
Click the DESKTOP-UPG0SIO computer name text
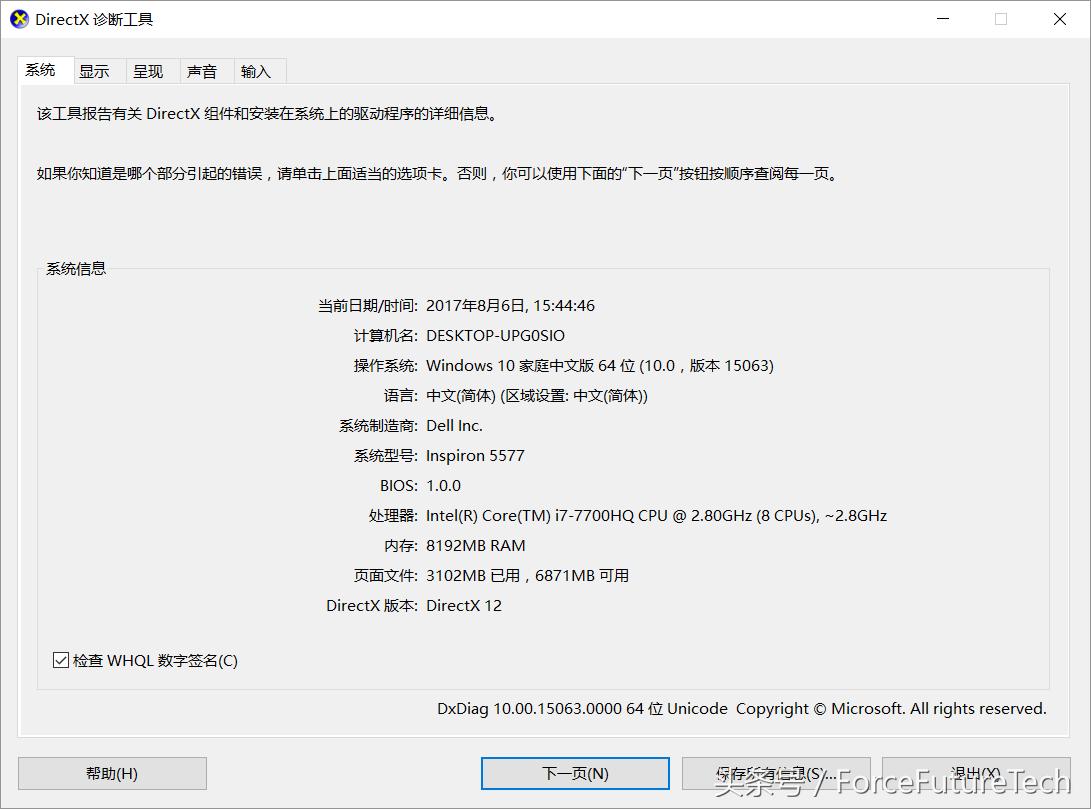[x=494, y=335]
